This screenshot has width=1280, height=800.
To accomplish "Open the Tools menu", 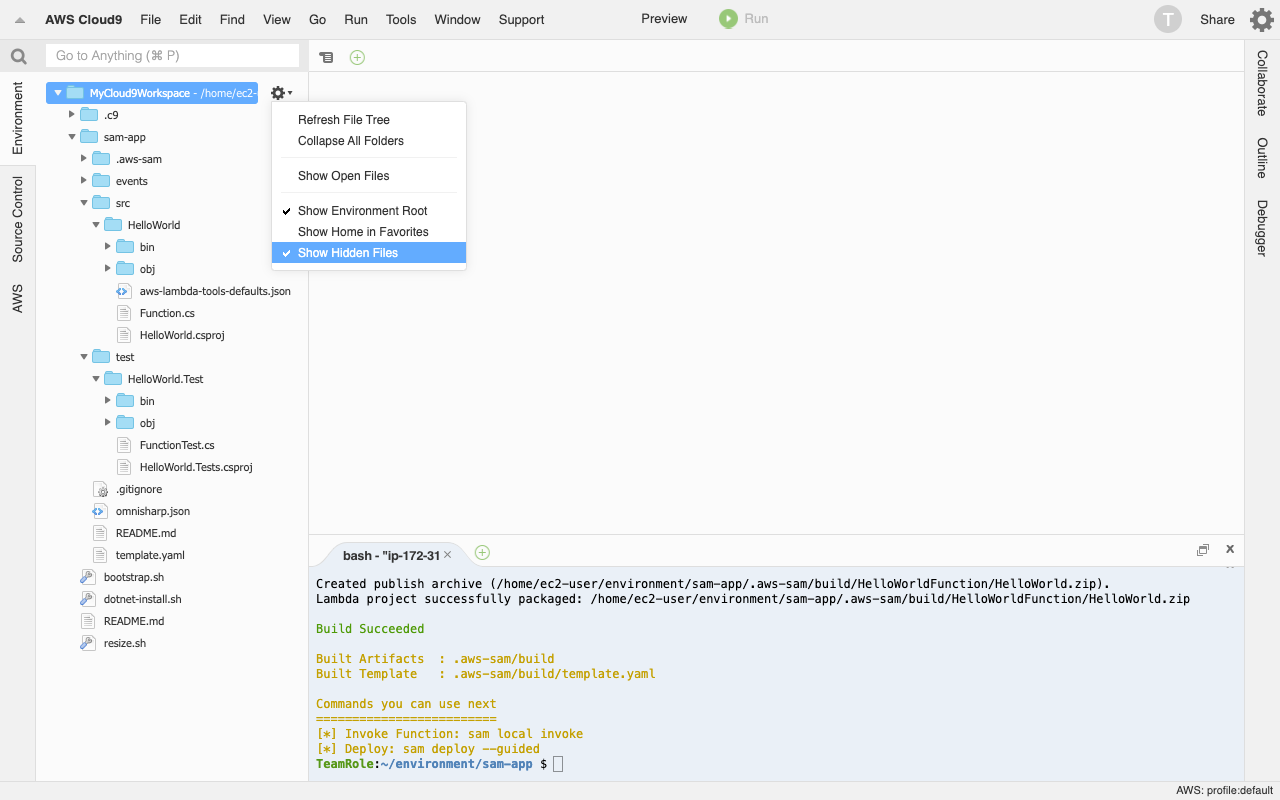I will (401, 19).
